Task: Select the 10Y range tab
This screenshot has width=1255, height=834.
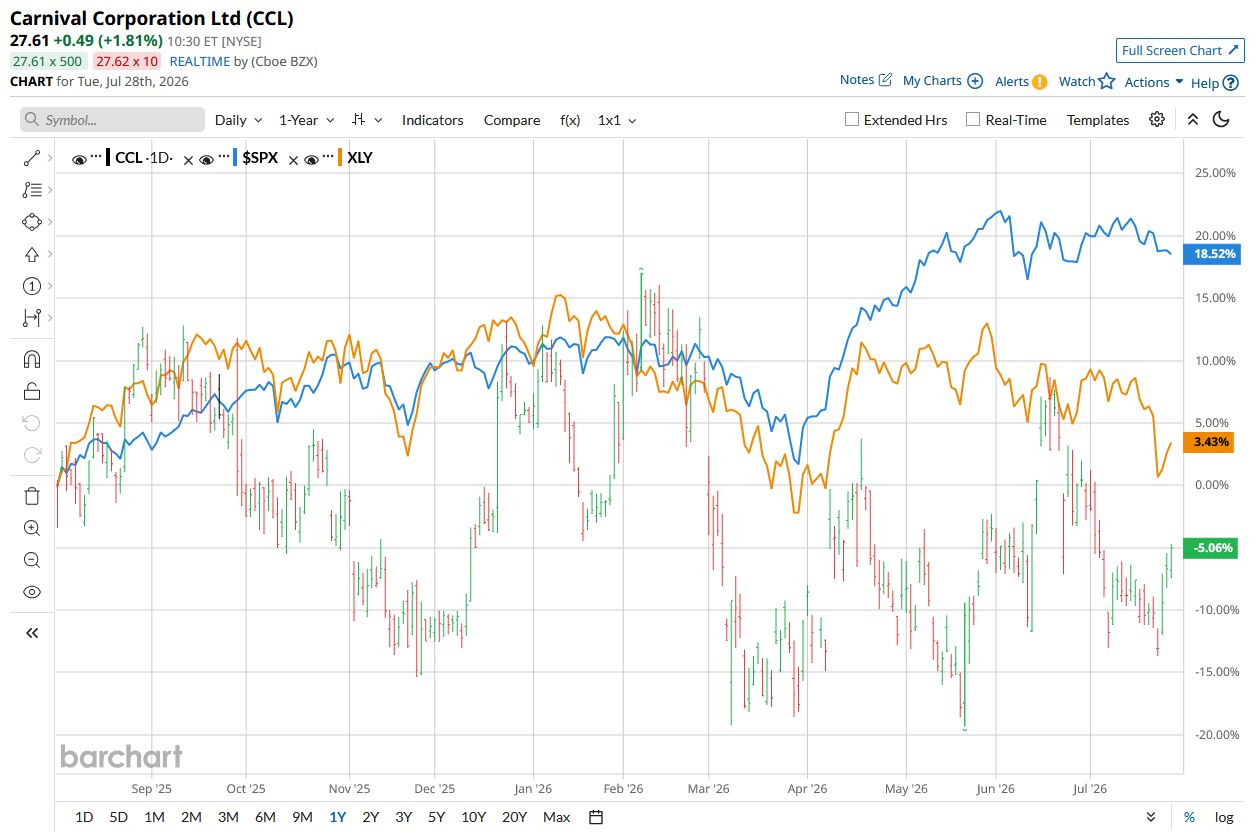Action: click(473, 817)
